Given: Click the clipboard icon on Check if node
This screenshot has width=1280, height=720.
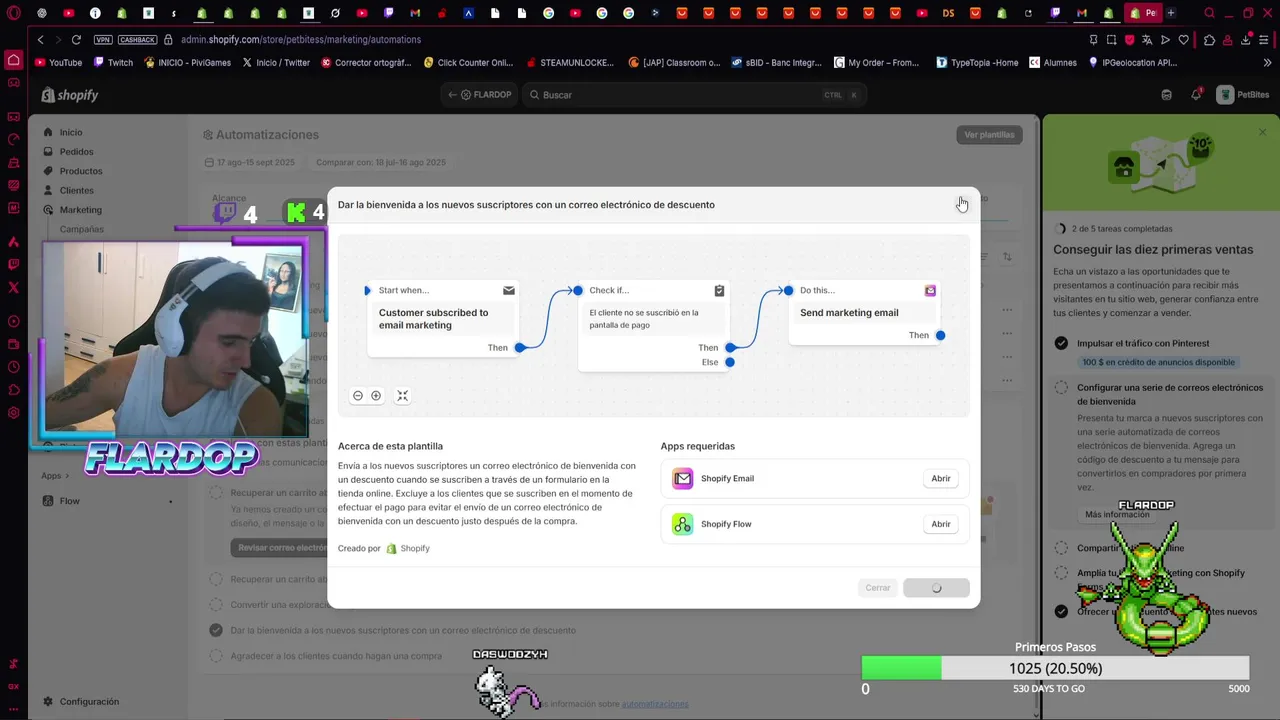Looking at the screenshot, I should 719,290.
